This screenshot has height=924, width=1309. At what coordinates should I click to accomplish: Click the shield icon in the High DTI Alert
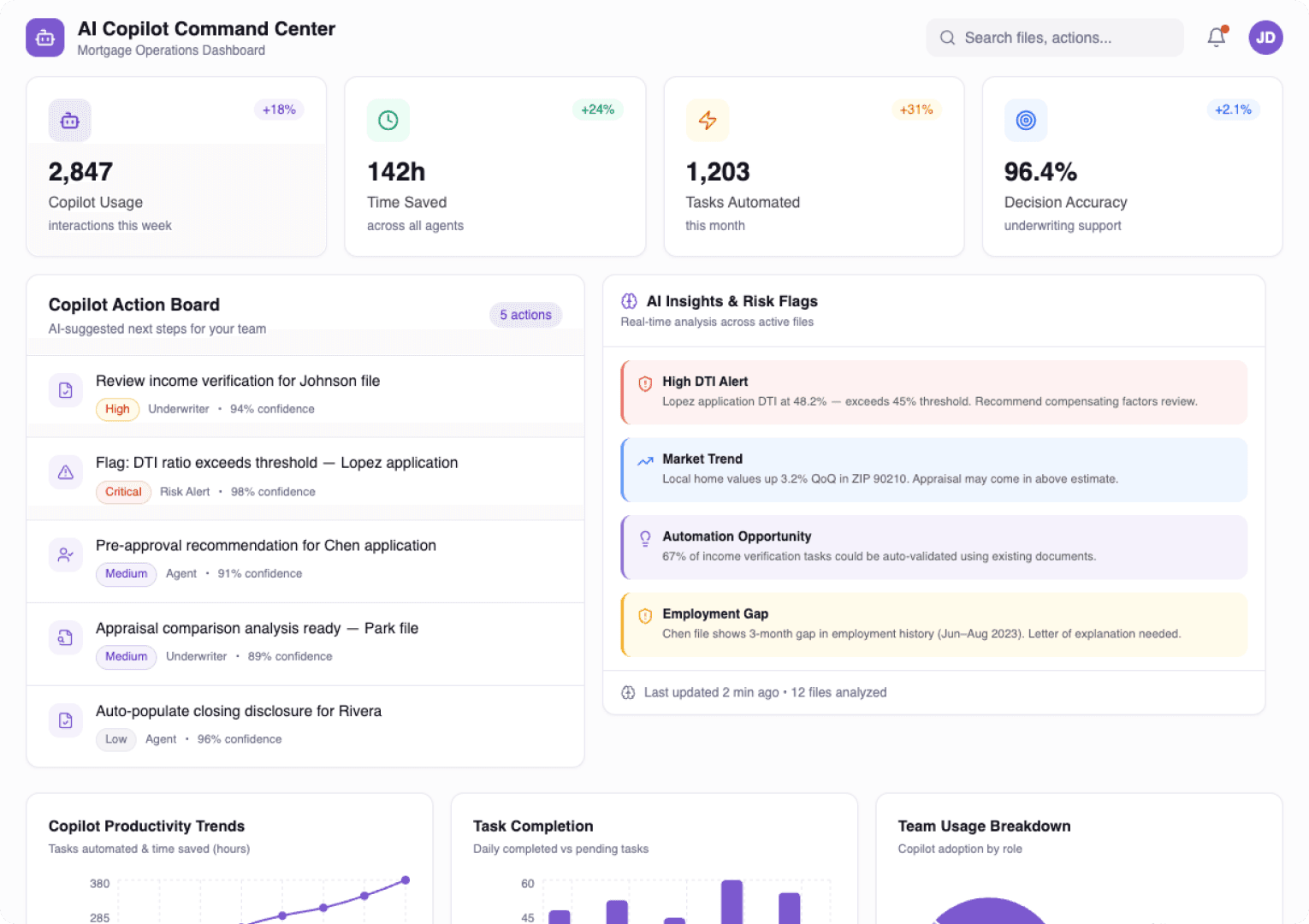coord(646,384)
